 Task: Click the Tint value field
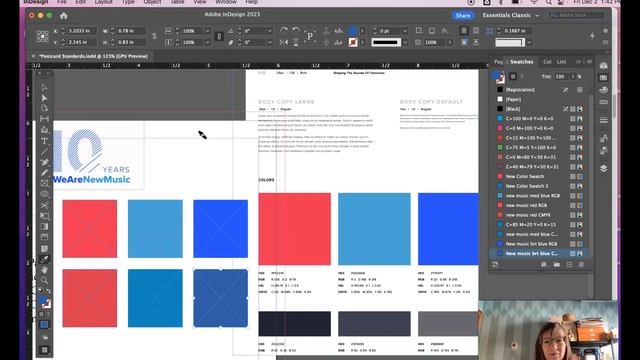point(562,76)
